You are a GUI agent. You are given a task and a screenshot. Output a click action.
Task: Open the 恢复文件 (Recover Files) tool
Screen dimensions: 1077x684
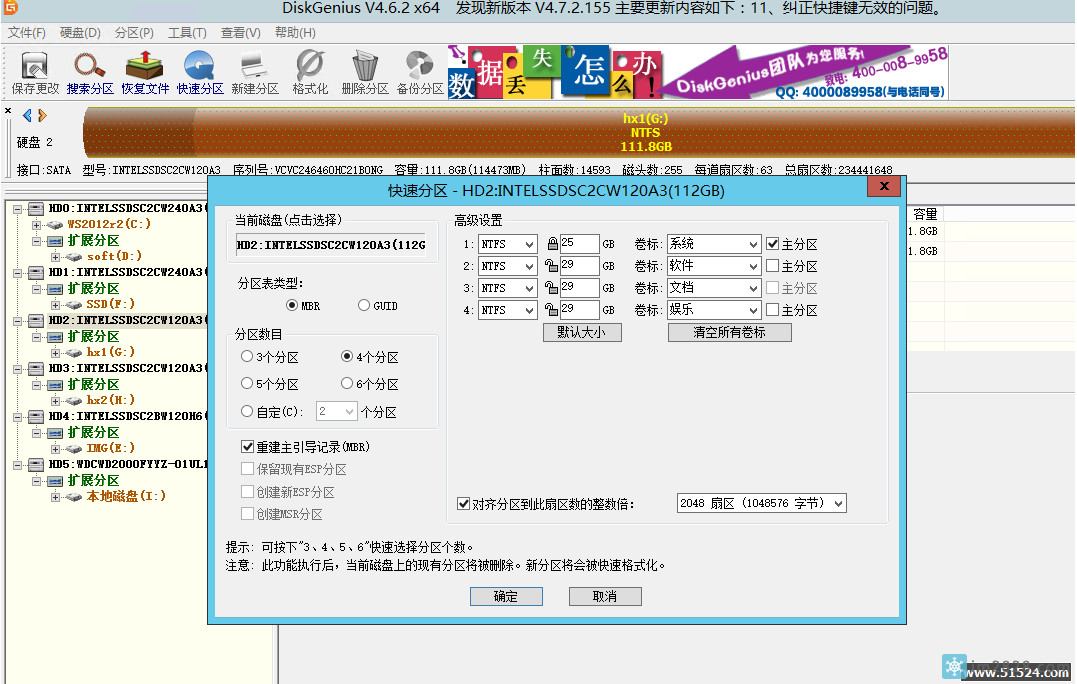(143, 71)
